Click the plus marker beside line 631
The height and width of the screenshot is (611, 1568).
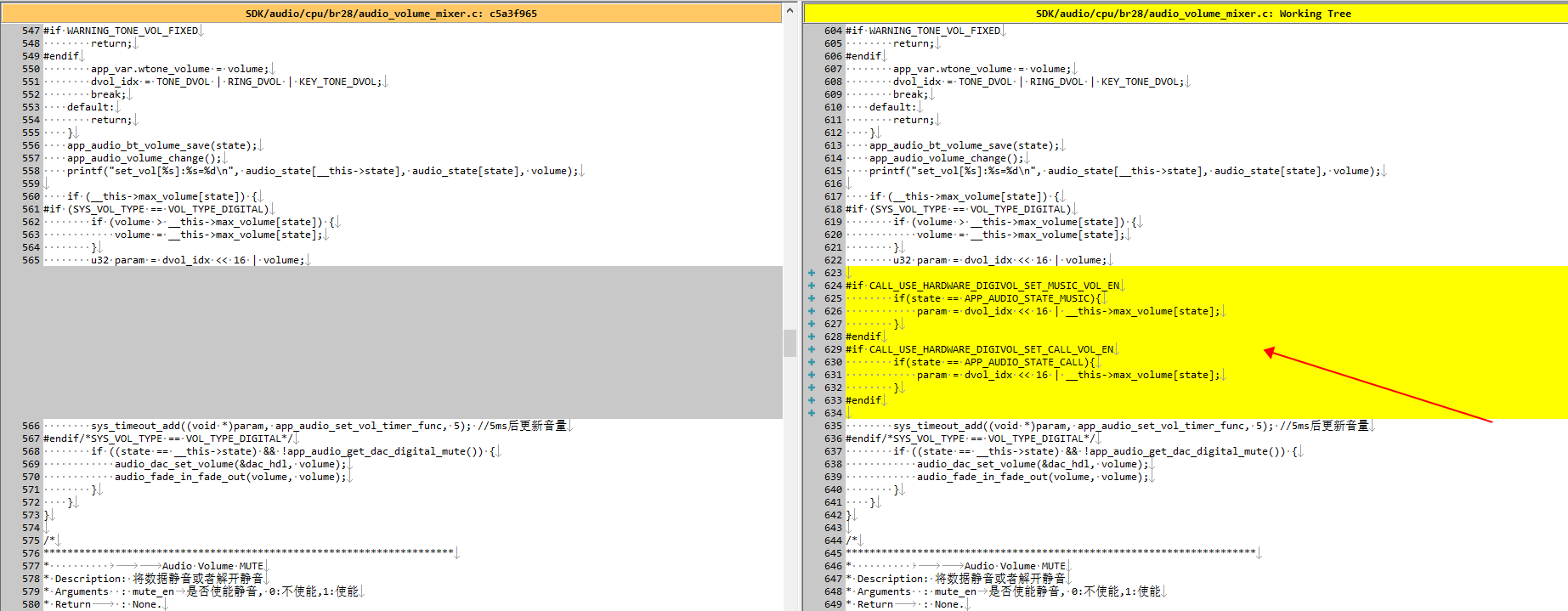[812, 375]
